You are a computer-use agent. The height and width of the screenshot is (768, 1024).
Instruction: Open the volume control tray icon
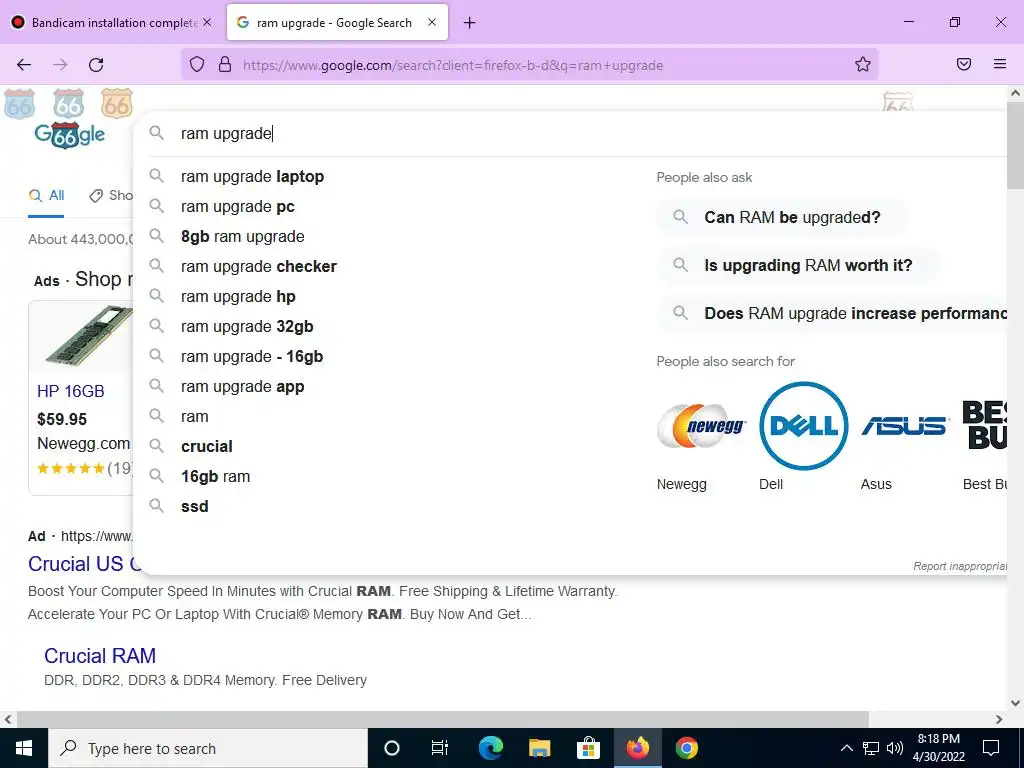[895, 748]
